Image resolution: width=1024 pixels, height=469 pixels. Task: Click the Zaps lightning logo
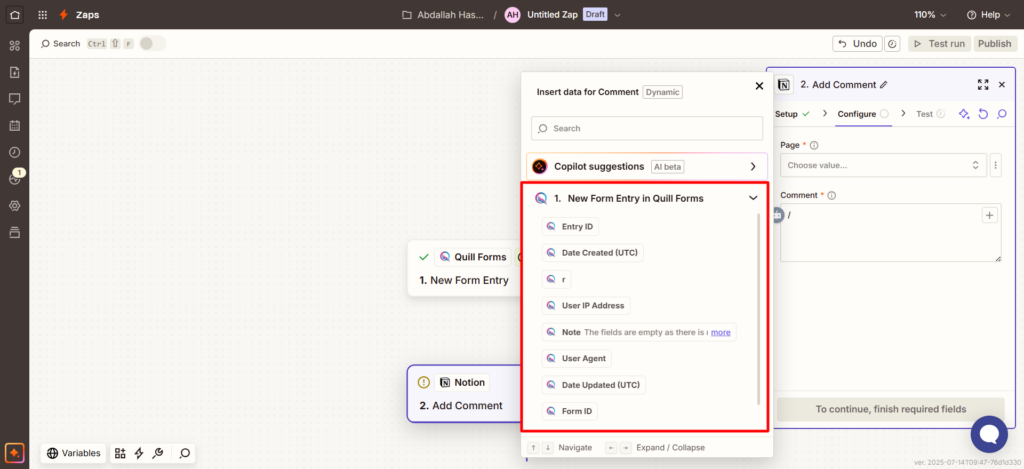pos(63,14)
